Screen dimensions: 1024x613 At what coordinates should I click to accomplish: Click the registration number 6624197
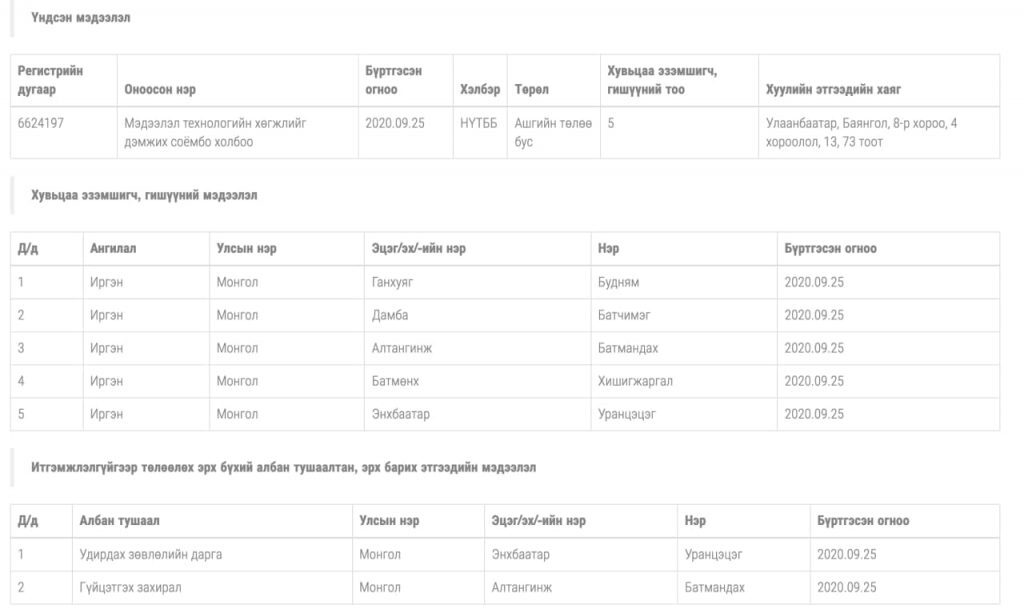click(40, 123)
